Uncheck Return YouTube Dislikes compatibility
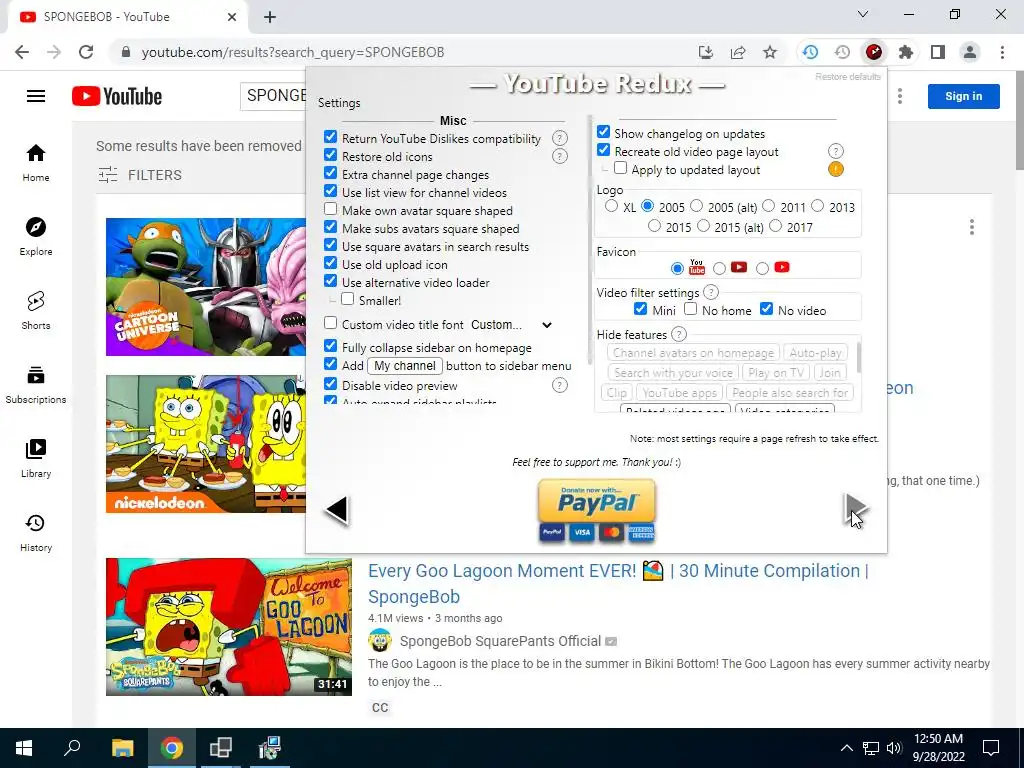Screen dimensions: 1024x768 point(330,137)
